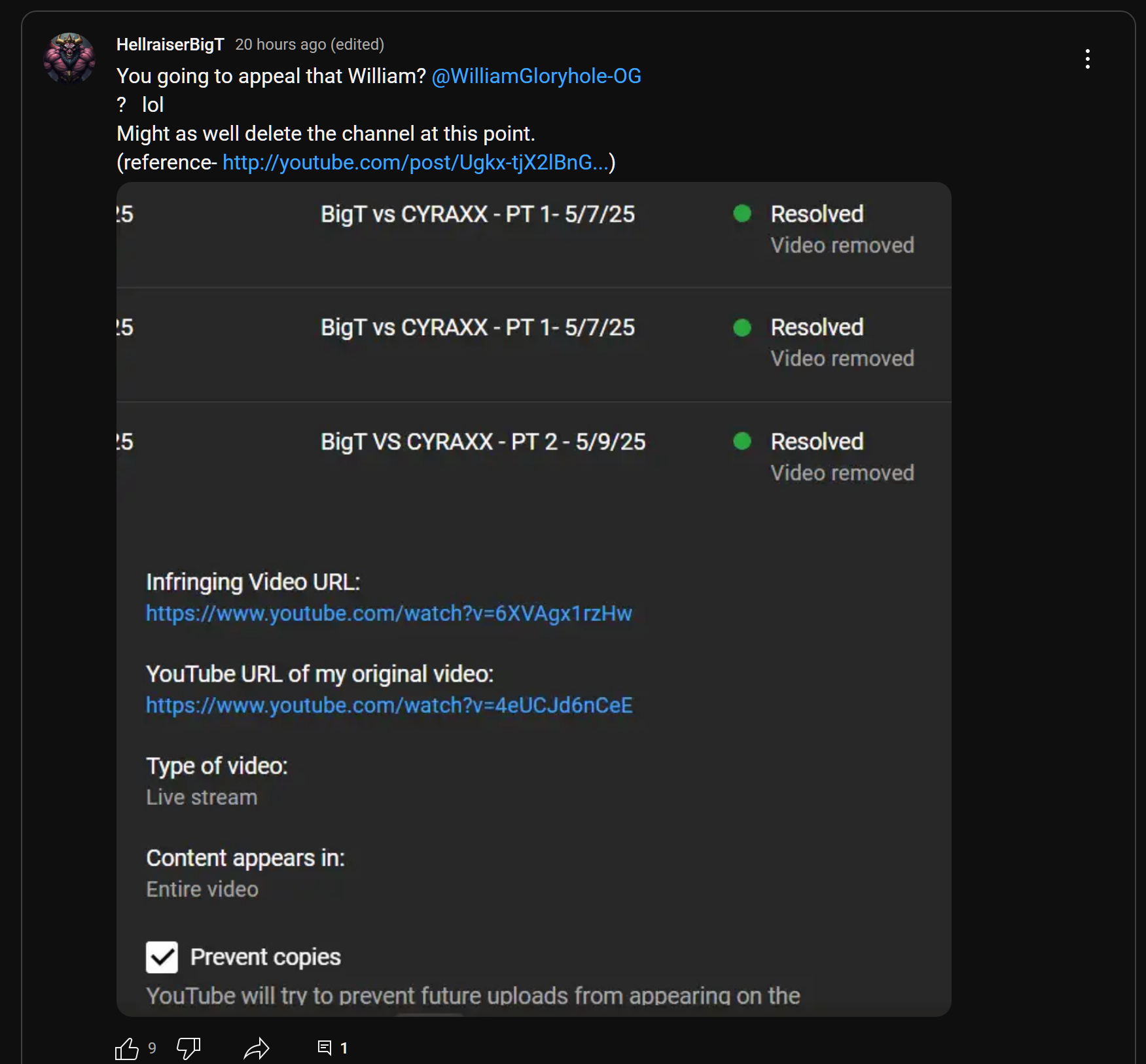Dislike the post with thumbs-down icon
1146x1064 pixels.
click(x=188, y=1048)
